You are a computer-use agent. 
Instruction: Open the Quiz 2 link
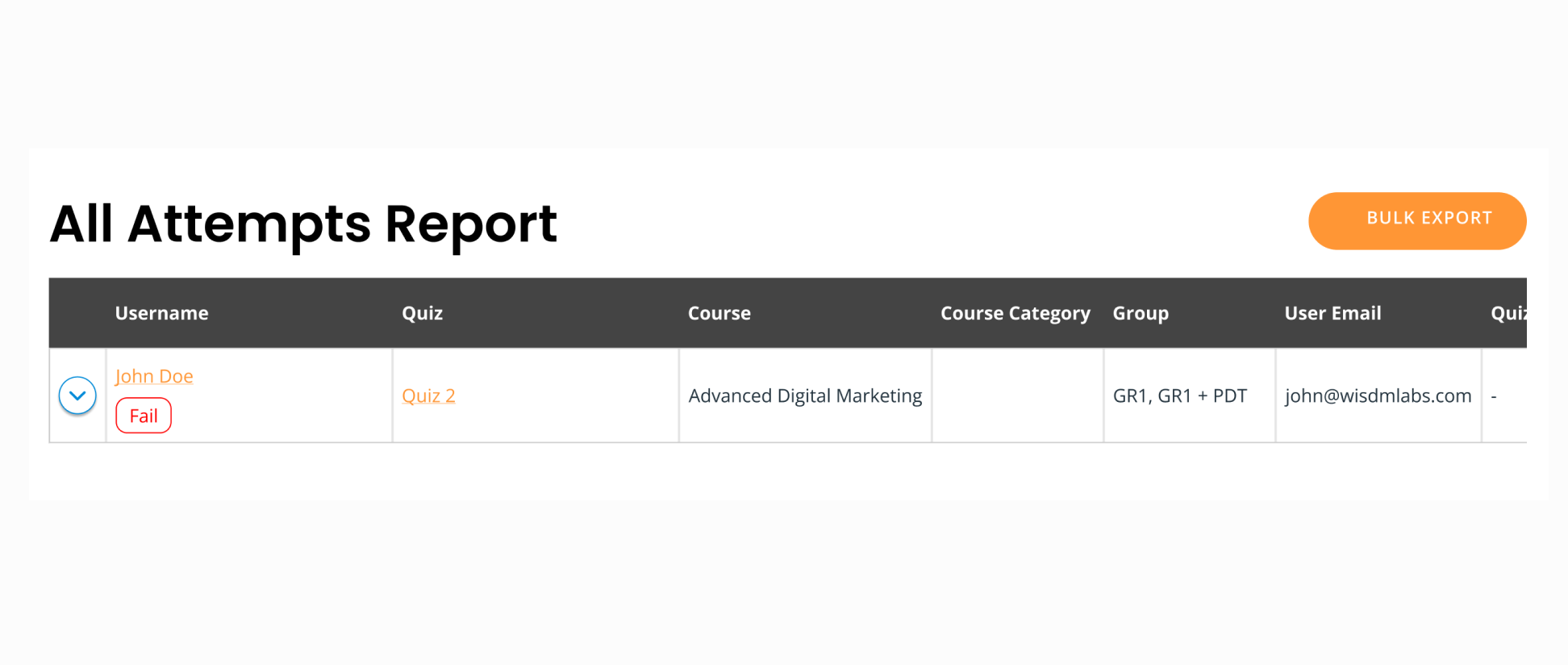pyautogui.click(x=428, y=395)
